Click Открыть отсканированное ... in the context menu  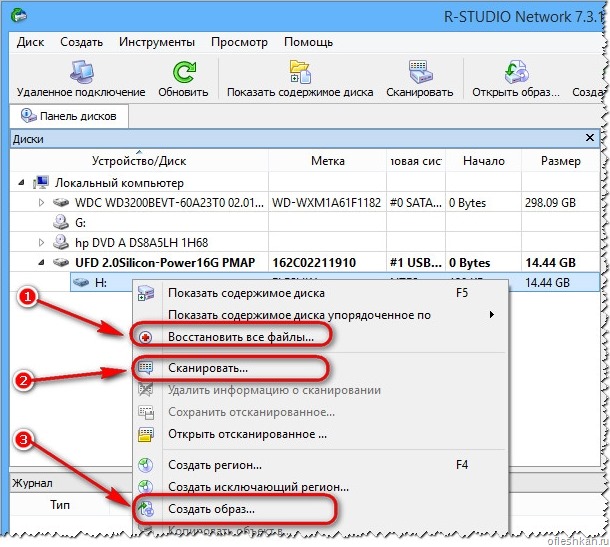click(247, 434)
